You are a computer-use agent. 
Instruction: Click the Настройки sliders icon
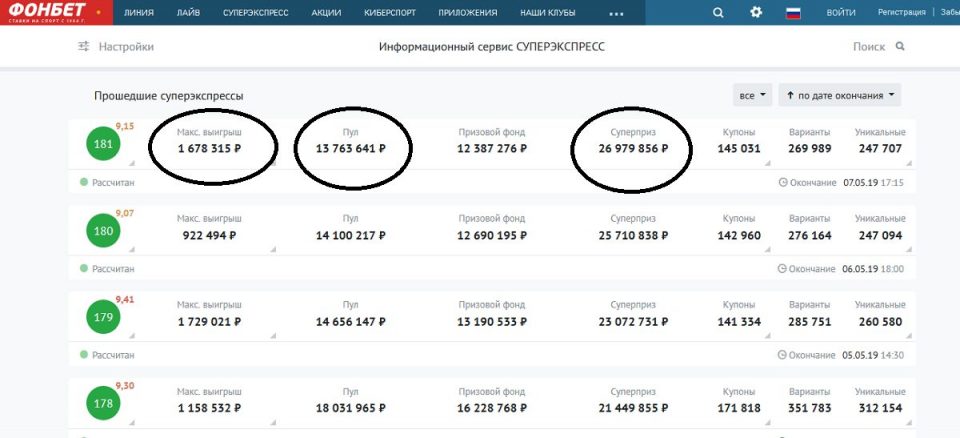[x=84, y=47]
